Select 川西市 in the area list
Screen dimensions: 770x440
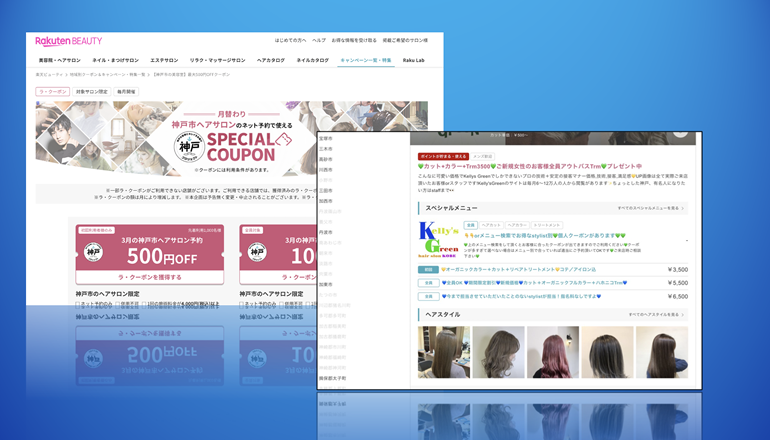click(x=326, y=170)
